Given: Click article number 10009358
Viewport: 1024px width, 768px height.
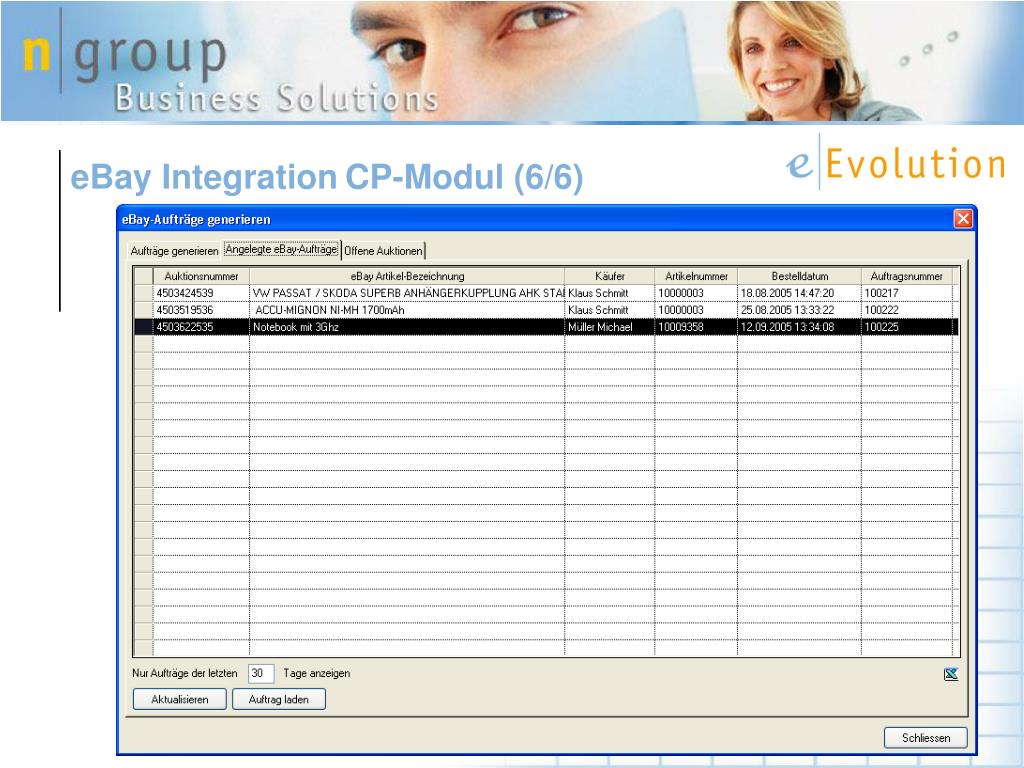Looking at the screenshot, I should (x=696, y=327).
